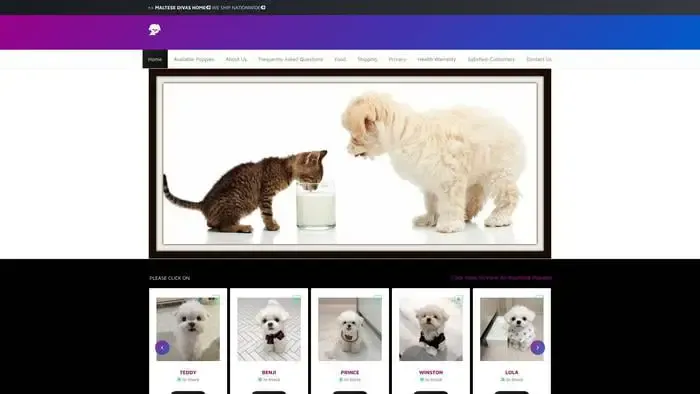Screen dimensions: 700x394
Task: Click the black button under Benji
Action: (x=269, y=392)
